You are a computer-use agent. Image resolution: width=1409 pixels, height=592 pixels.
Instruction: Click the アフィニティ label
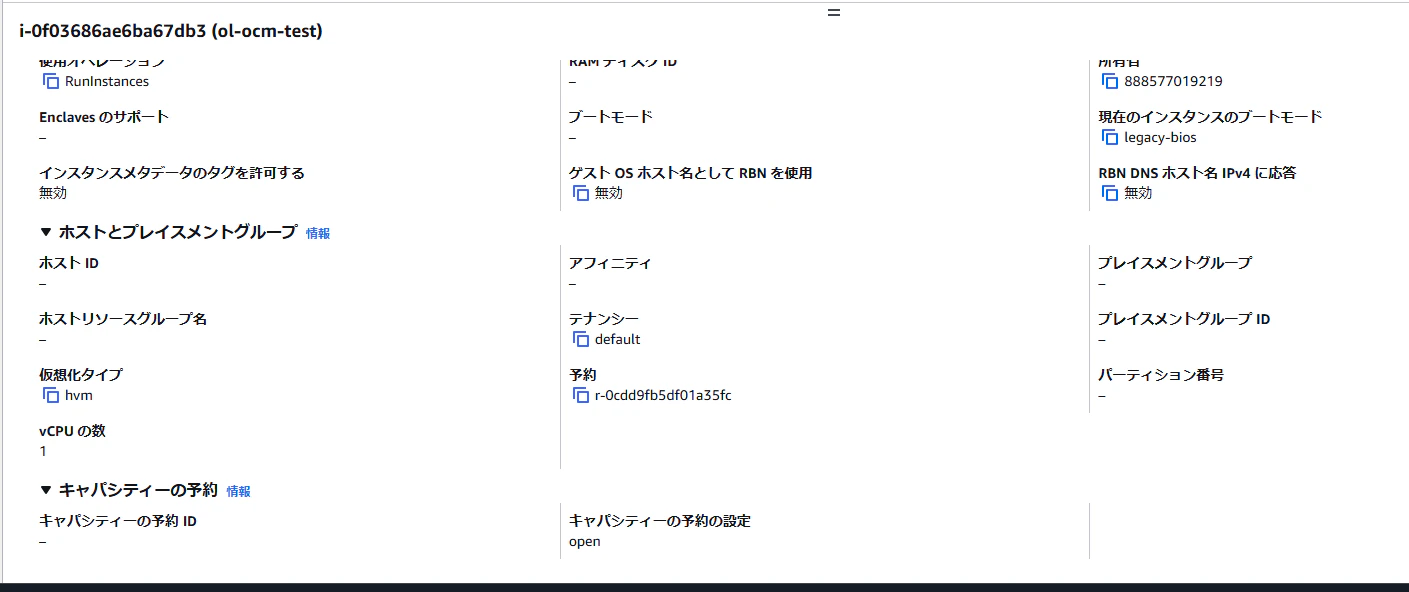[x=610, y=263]
